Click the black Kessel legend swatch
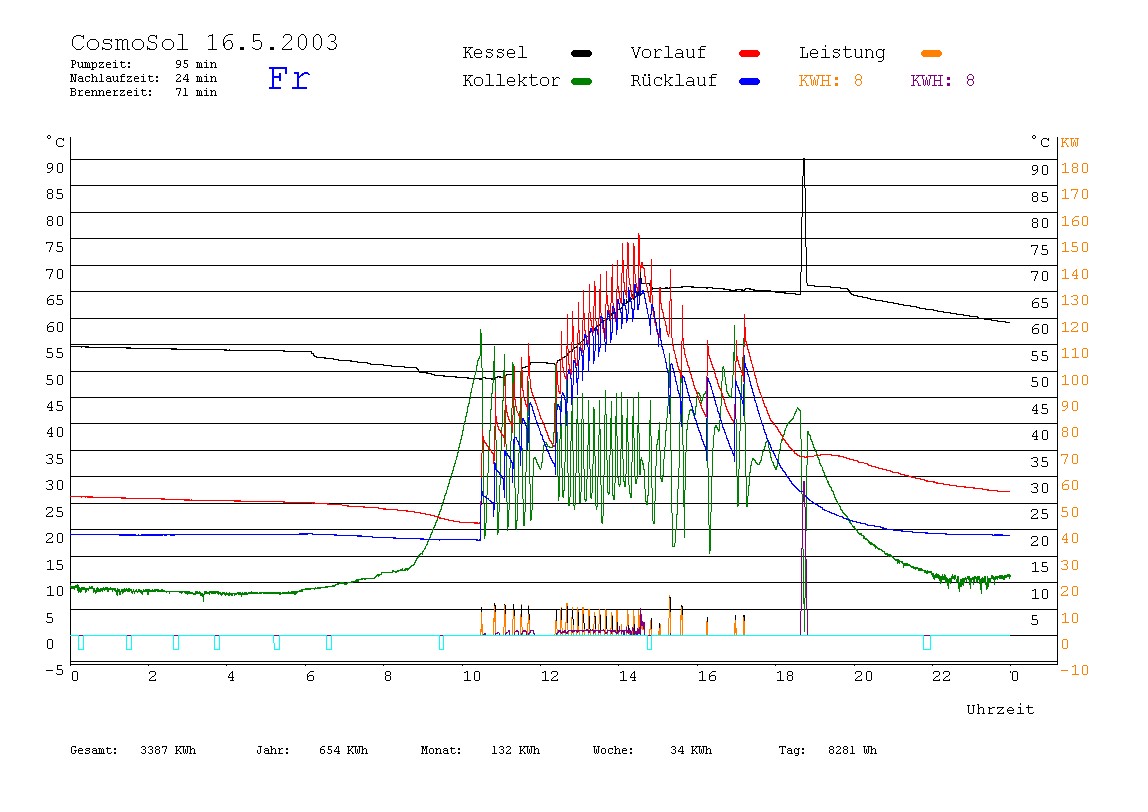Viewport: 1148px width, 812px height. pos(581,53)
